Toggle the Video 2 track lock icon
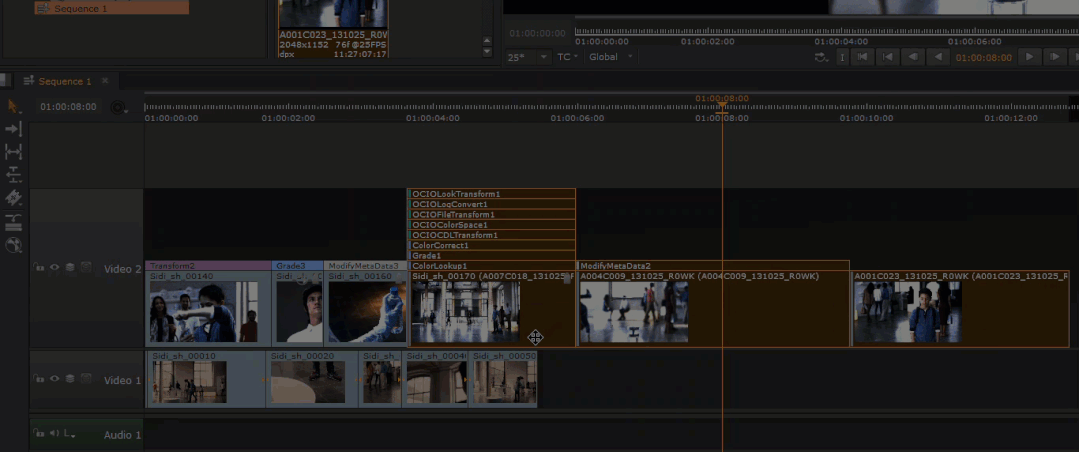 click(x=39, y=268)
